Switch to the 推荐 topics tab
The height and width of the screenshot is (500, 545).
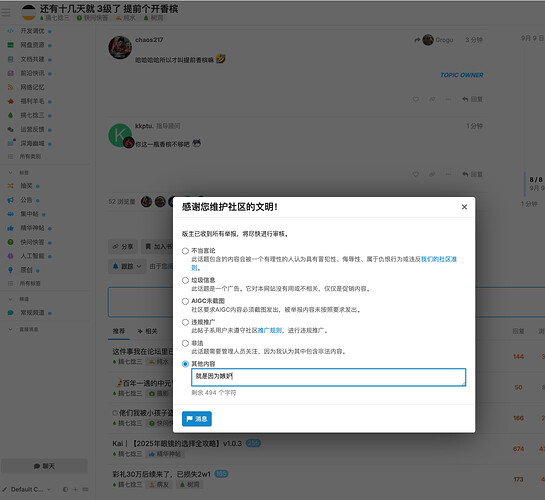coord(119,331)
